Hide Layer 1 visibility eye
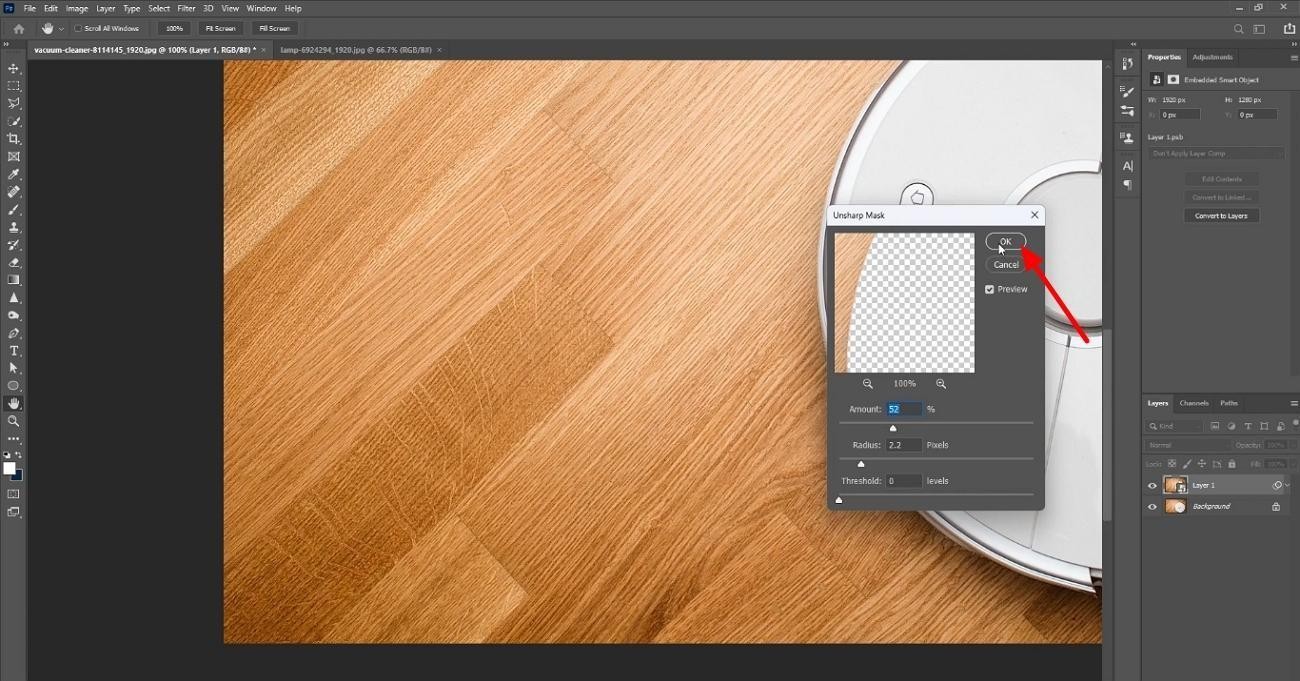 click(x=1152, y=486)
